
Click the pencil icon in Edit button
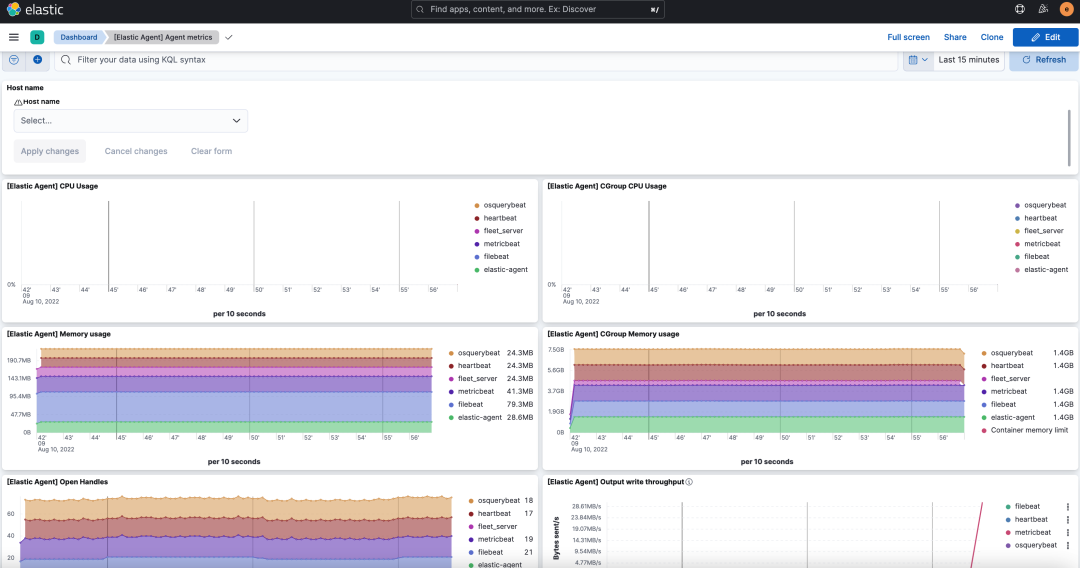pos(1035,37)
